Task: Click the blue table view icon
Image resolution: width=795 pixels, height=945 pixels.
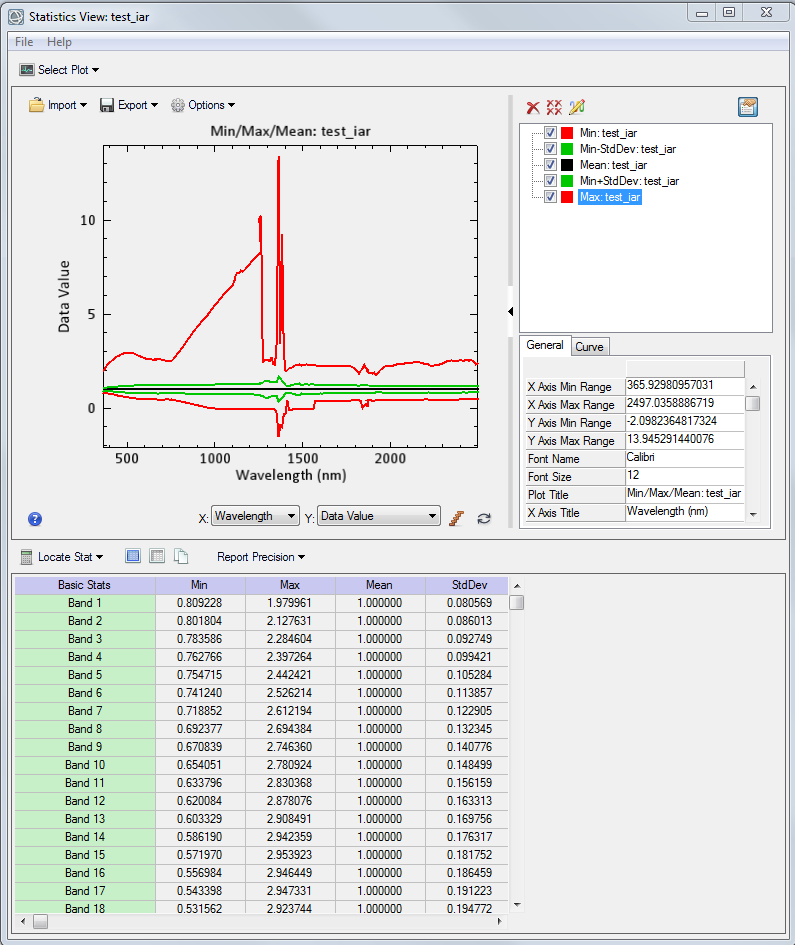Action: pyautogui.click(x=133, y=556)
